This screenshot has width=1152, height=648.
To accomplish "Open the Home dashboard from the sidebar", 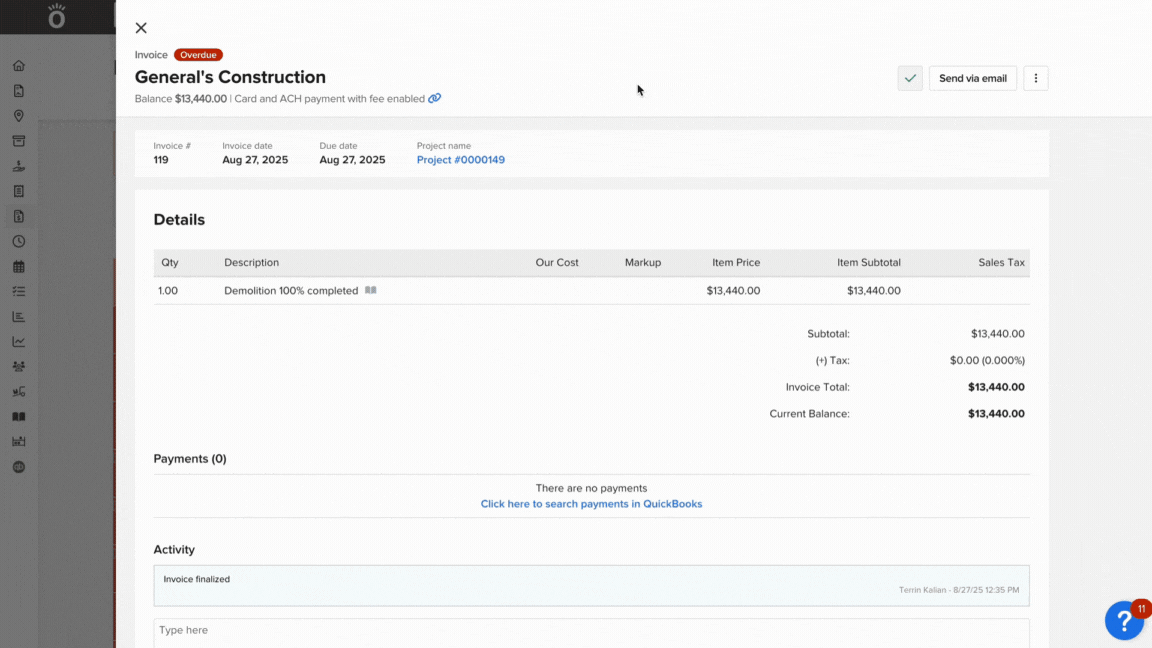I will coord(18,65).
